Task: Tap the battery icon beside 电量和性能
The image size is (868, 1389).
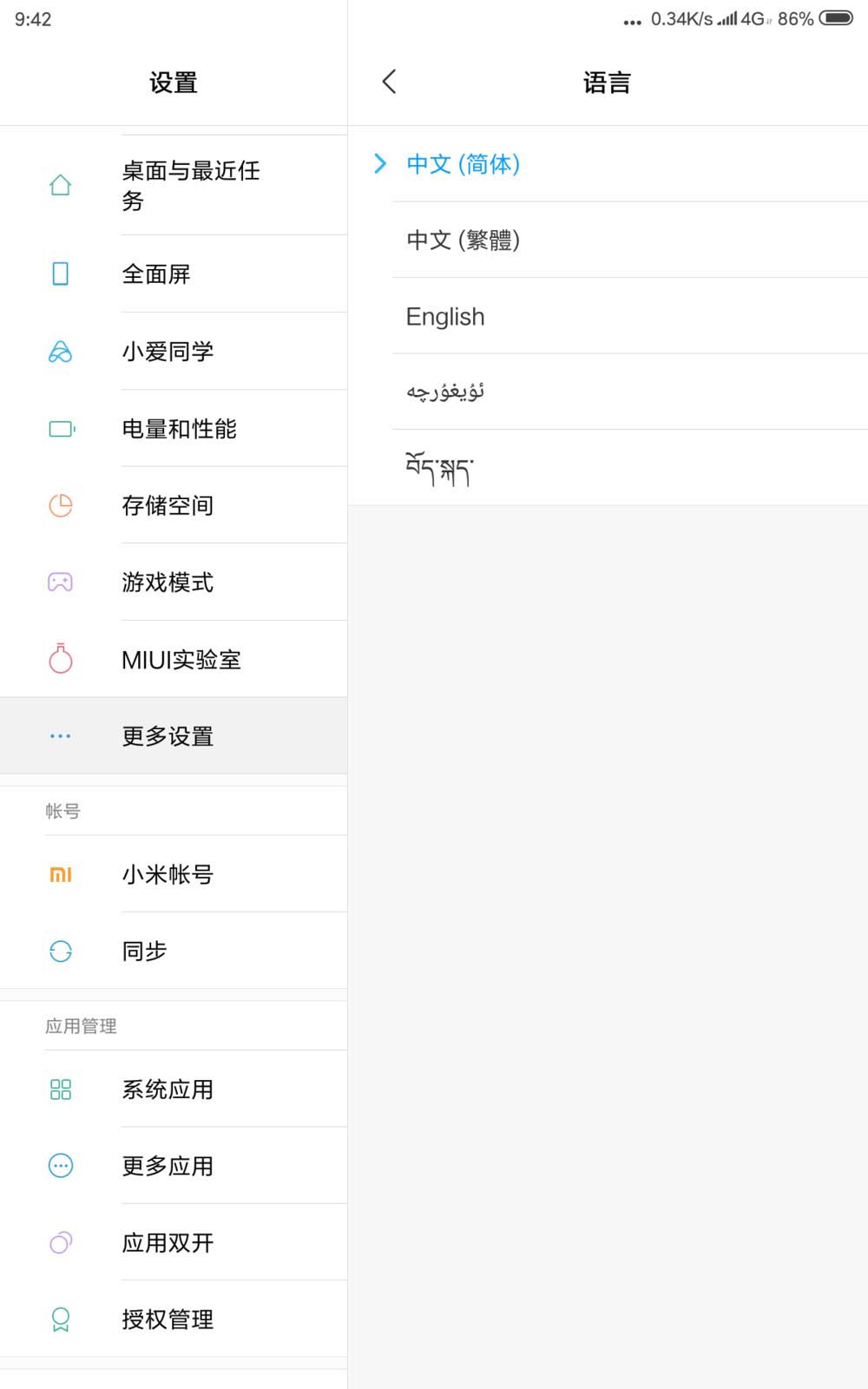Action: pyautogui.click(x=61, y=429)
